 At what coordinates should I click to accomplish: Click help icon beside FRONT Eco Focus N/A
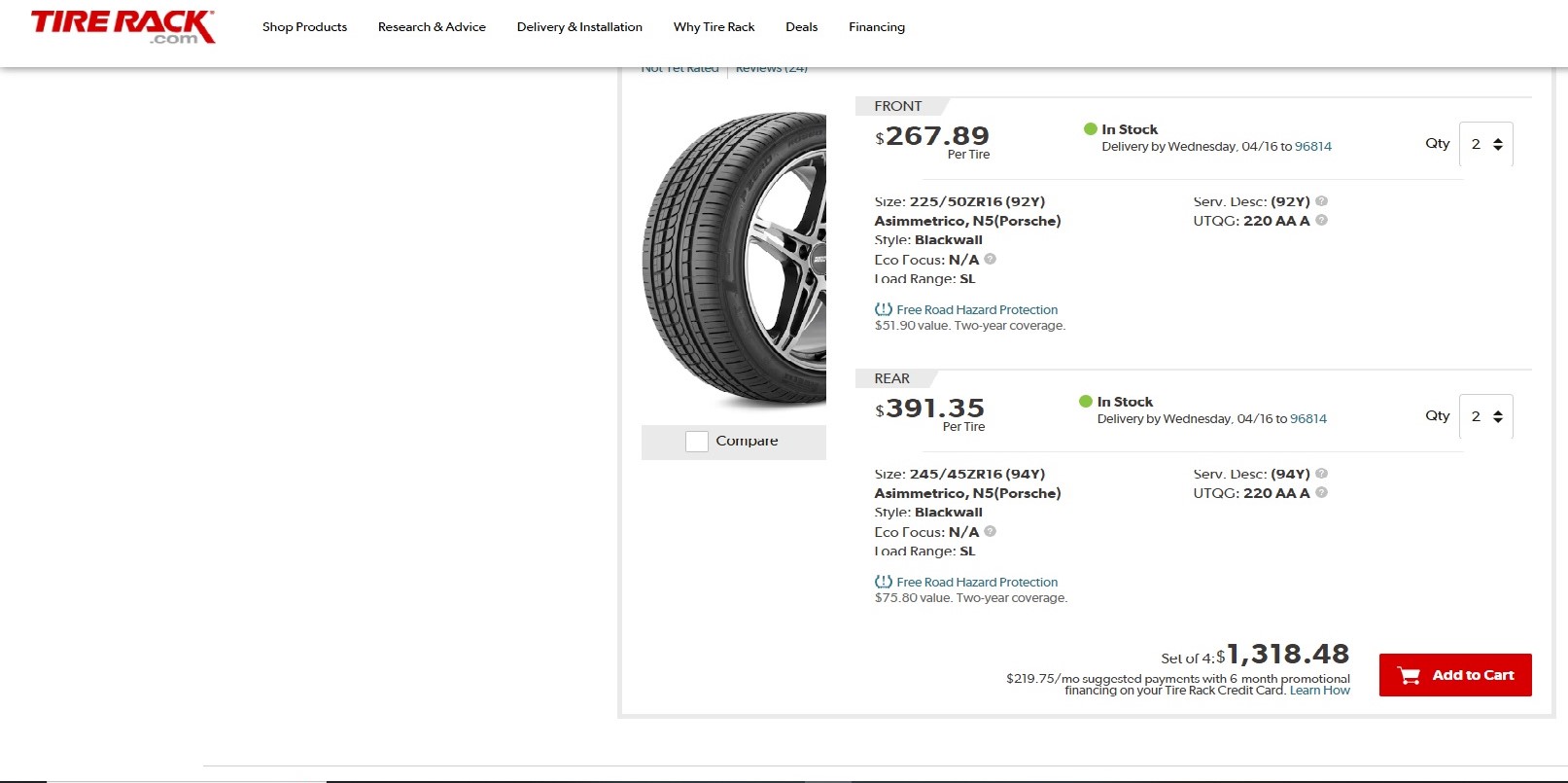click(990, 260)
